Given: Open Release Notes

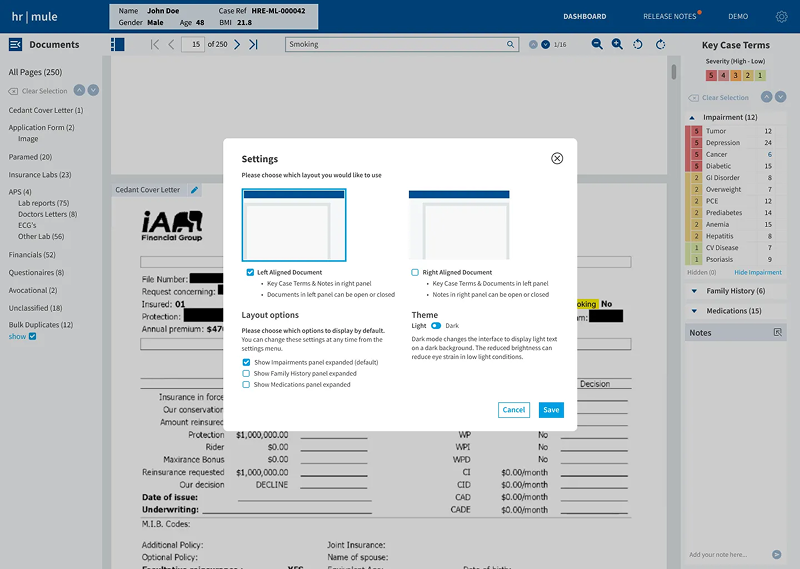Looking at the screenshot, I should (670, 17).
